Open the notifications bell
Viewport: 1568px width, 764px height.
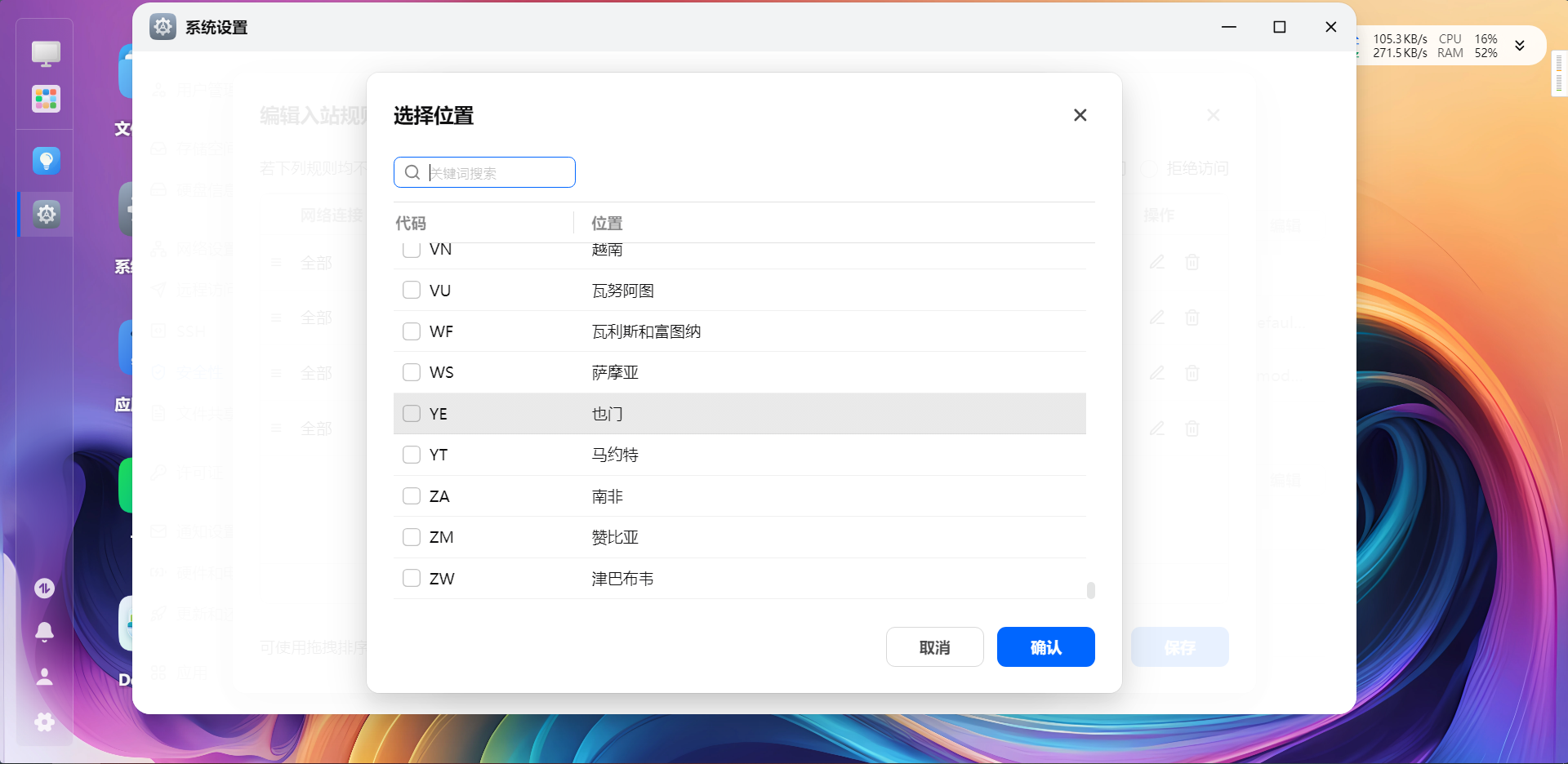(45, 632)
